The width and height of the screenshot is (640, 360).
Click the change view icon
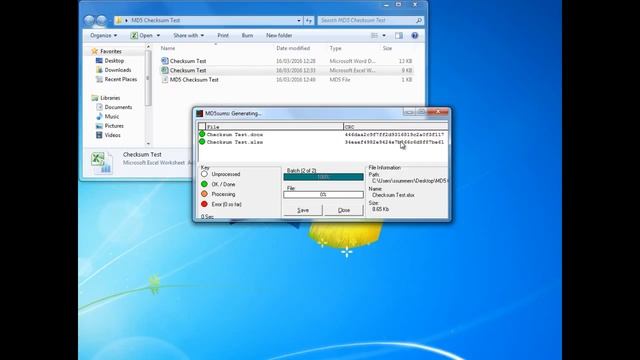tap(374, 36)
